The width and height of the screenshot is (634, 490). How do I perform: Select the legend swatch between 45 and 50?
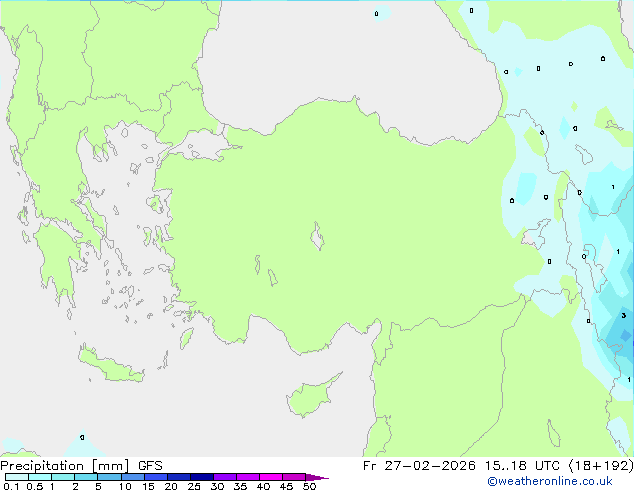tap(294, 477)
